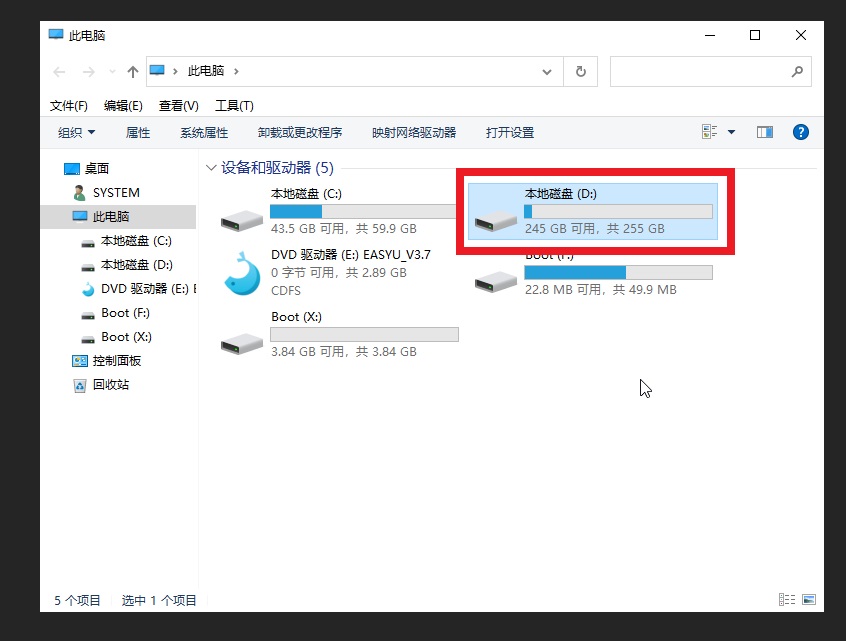Click inside the search box
Screen dimensions: 846x641
point(700,71)
